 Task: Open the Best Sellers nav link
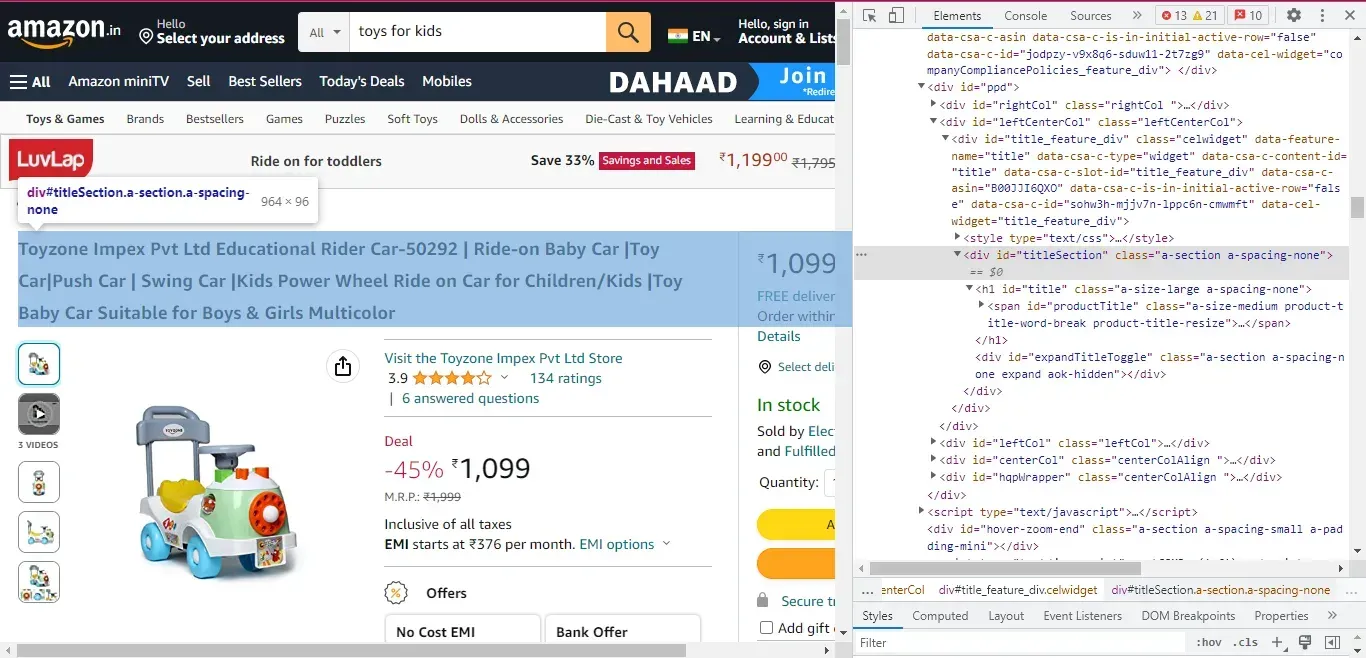265,81
